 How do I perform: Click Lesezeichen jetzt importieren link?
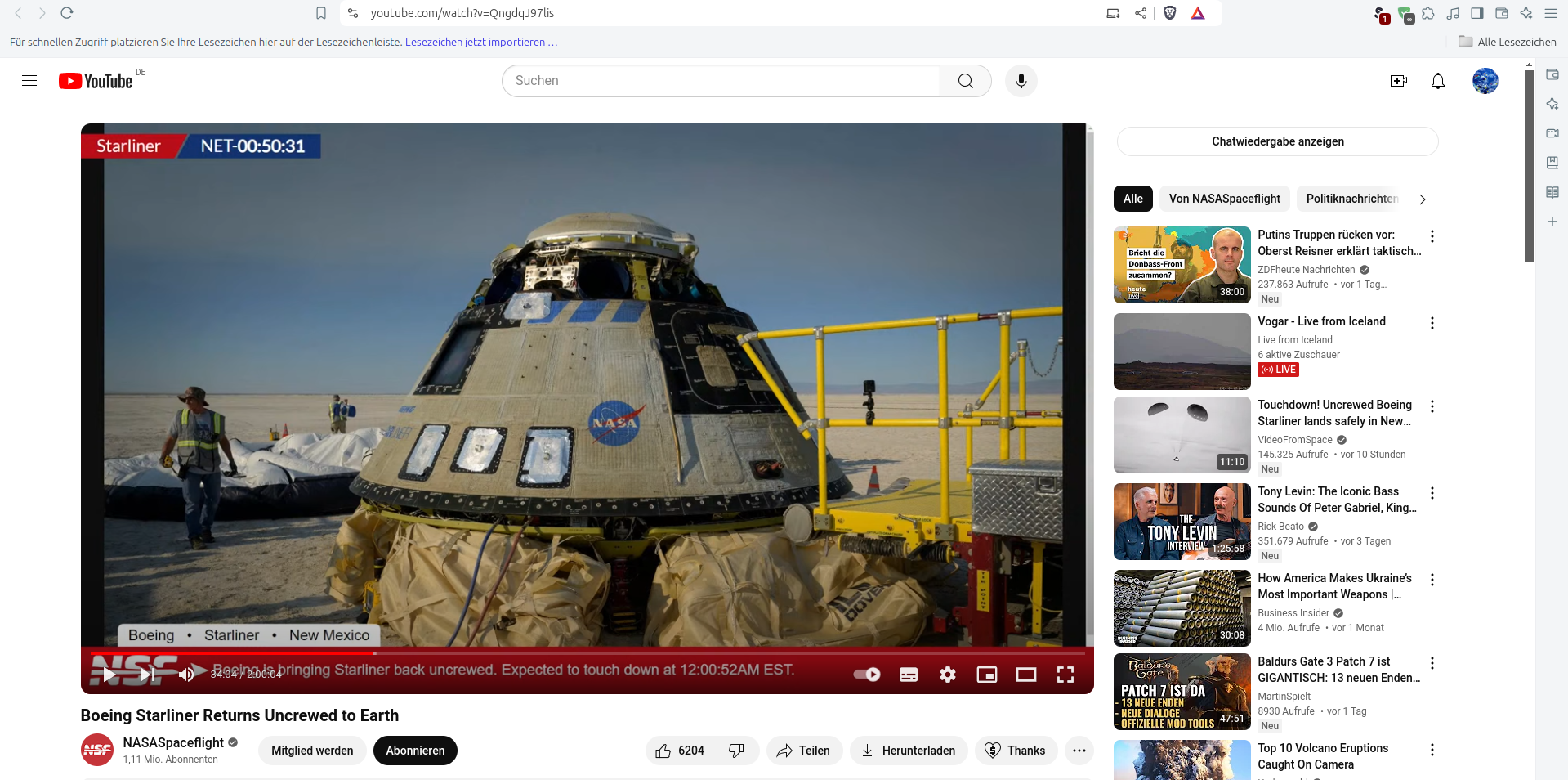(481, 43)
